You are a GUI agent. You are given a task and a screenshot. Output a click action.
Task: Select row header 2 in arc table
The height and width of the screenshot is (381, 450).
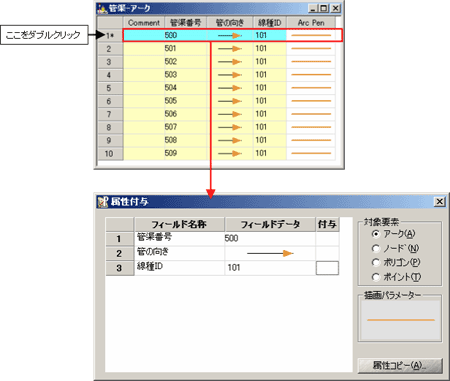(110, 49)
